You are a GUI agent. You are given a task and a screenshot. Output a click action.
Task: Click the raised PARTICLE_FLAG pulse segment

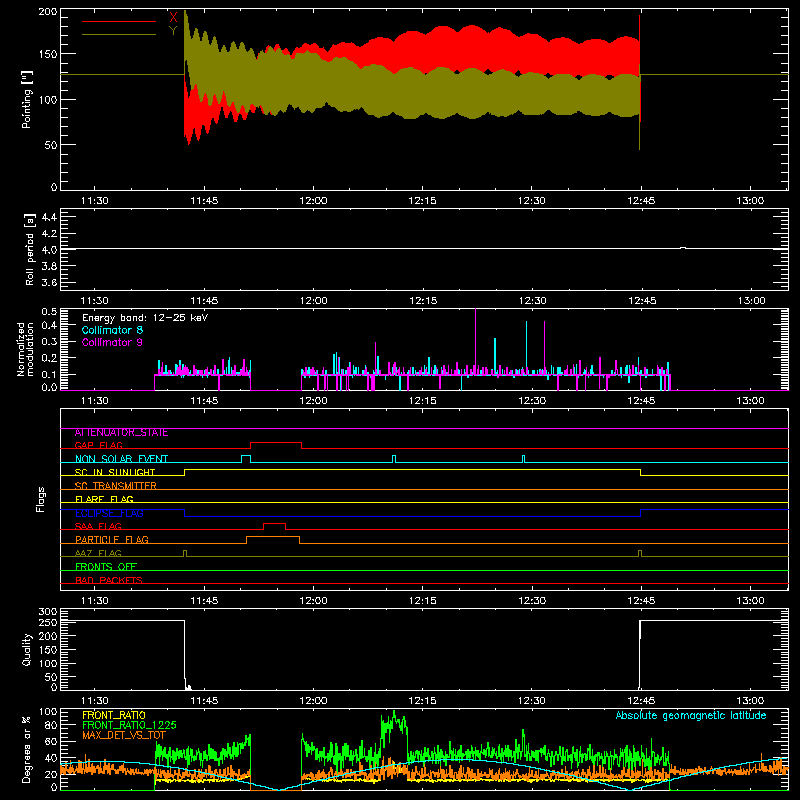(273, 537)
